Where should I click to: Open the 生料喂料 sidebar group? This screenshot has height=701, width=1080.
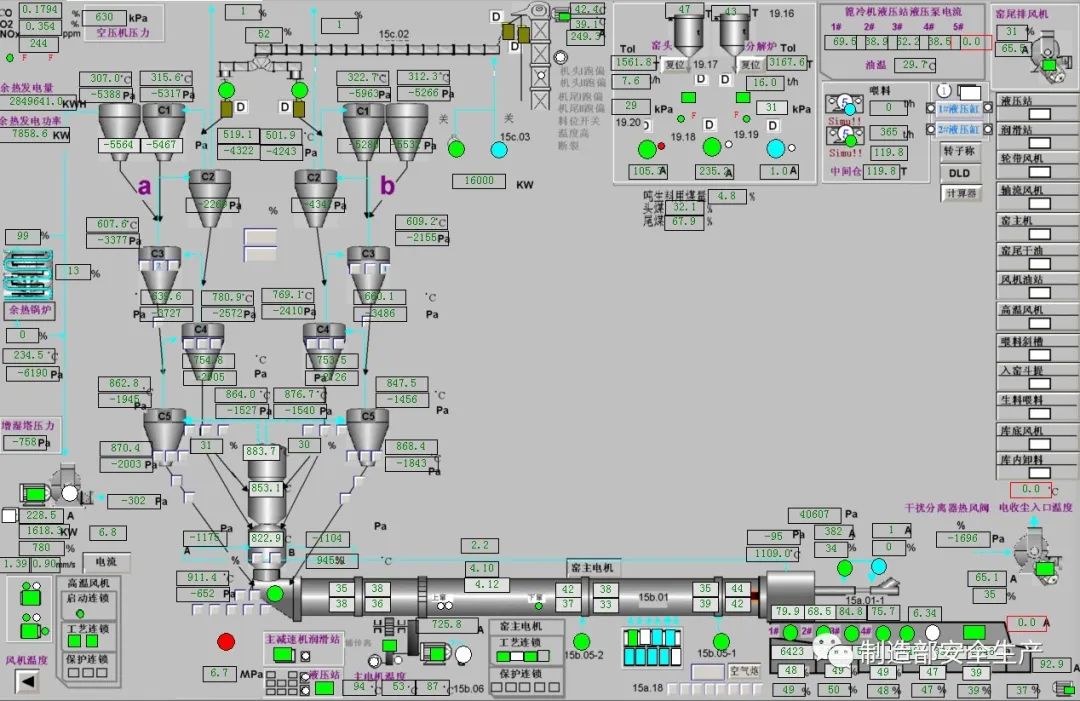pos(1037,407)
